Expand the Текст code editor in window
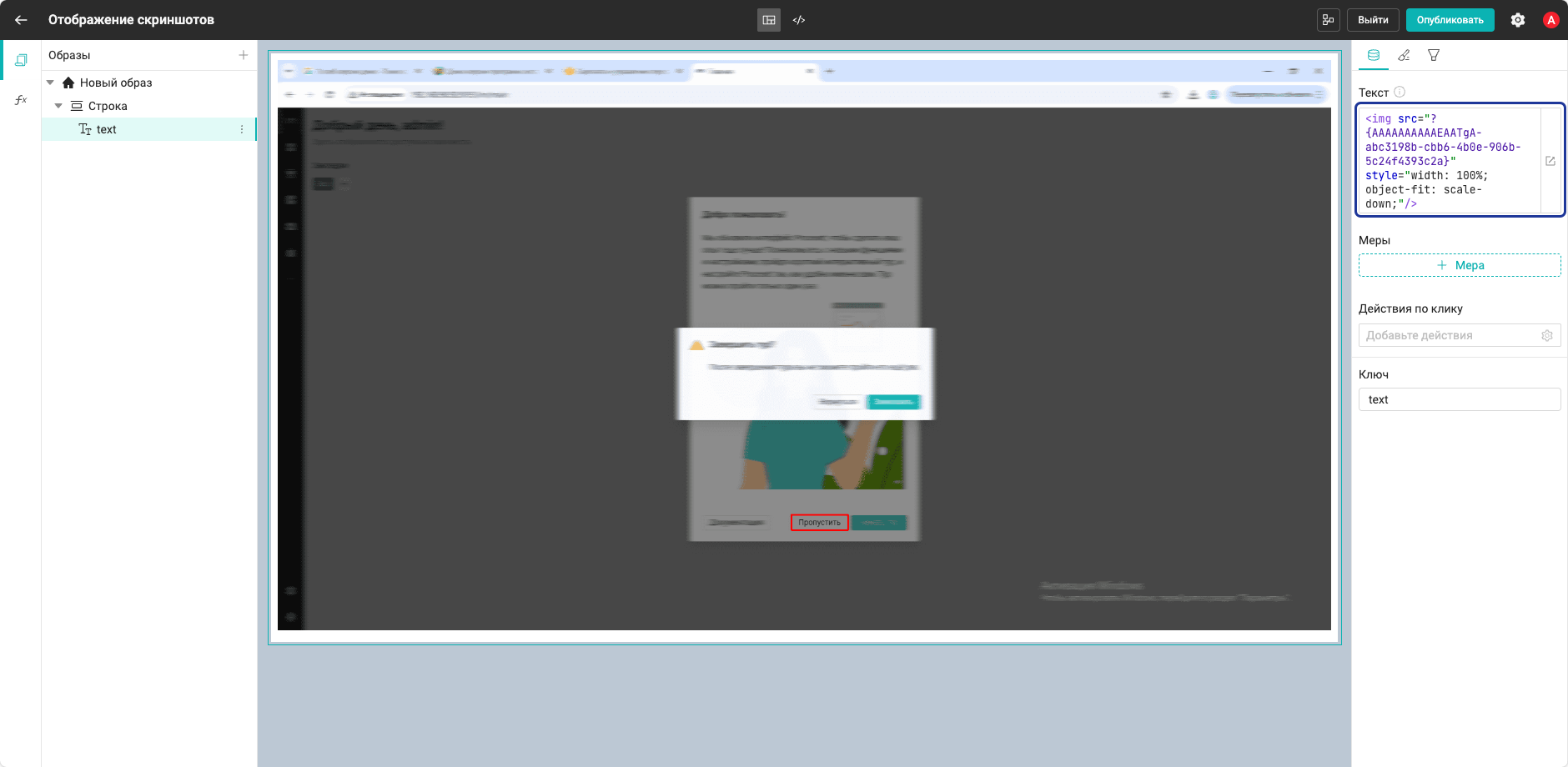The width and height of the screenshot is (1568, 767). (x=1550, y=161)
